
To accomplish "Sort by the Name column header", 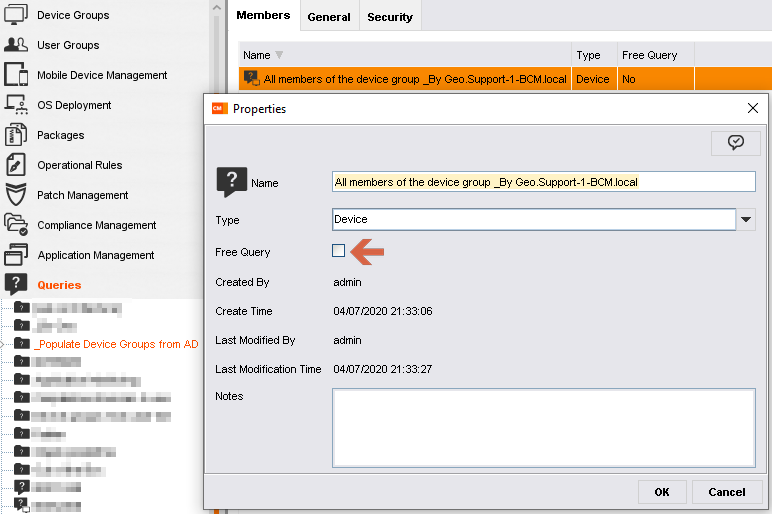I will 257,55.
